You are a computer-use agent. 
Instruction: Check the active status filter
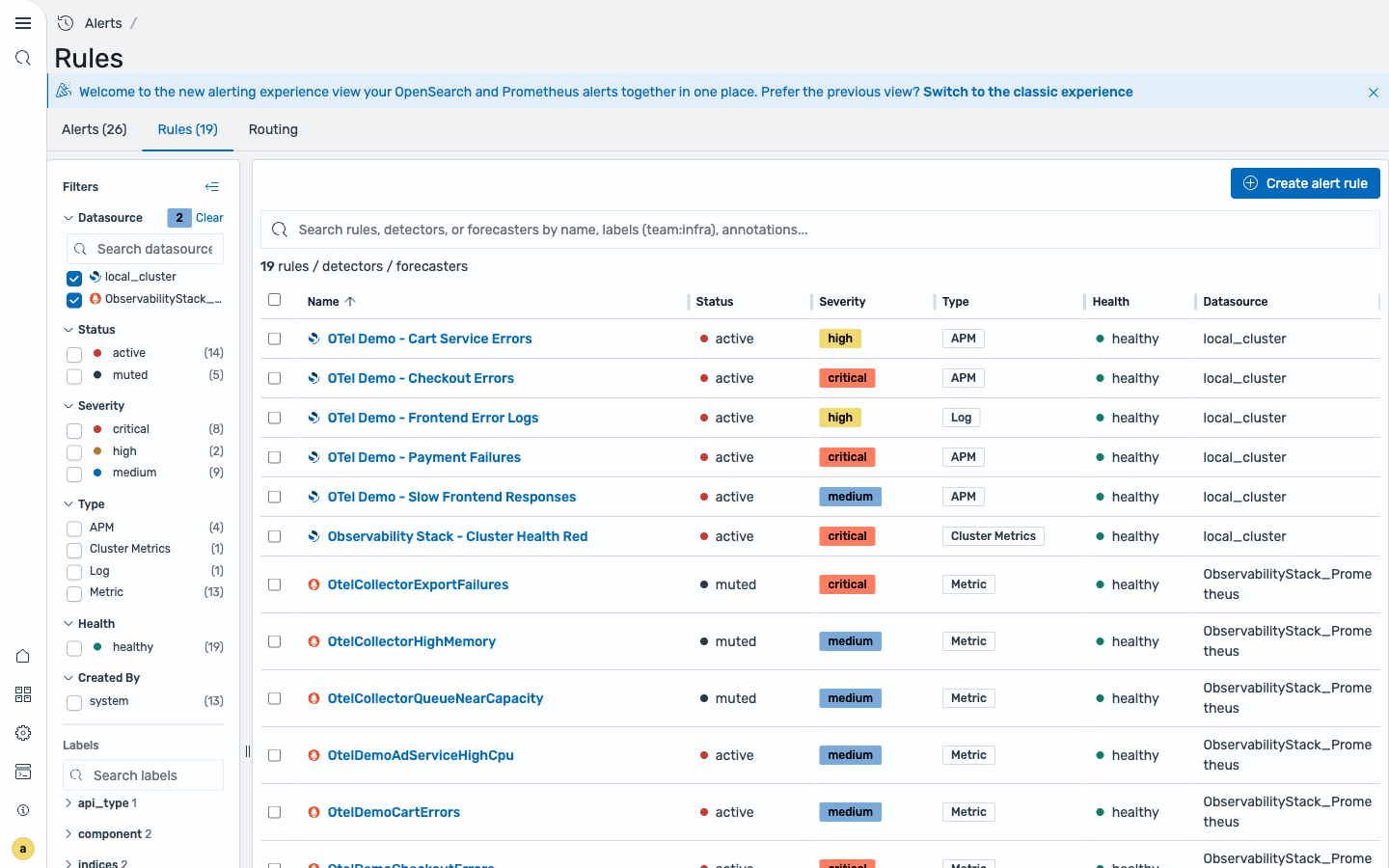coord(74,354)
